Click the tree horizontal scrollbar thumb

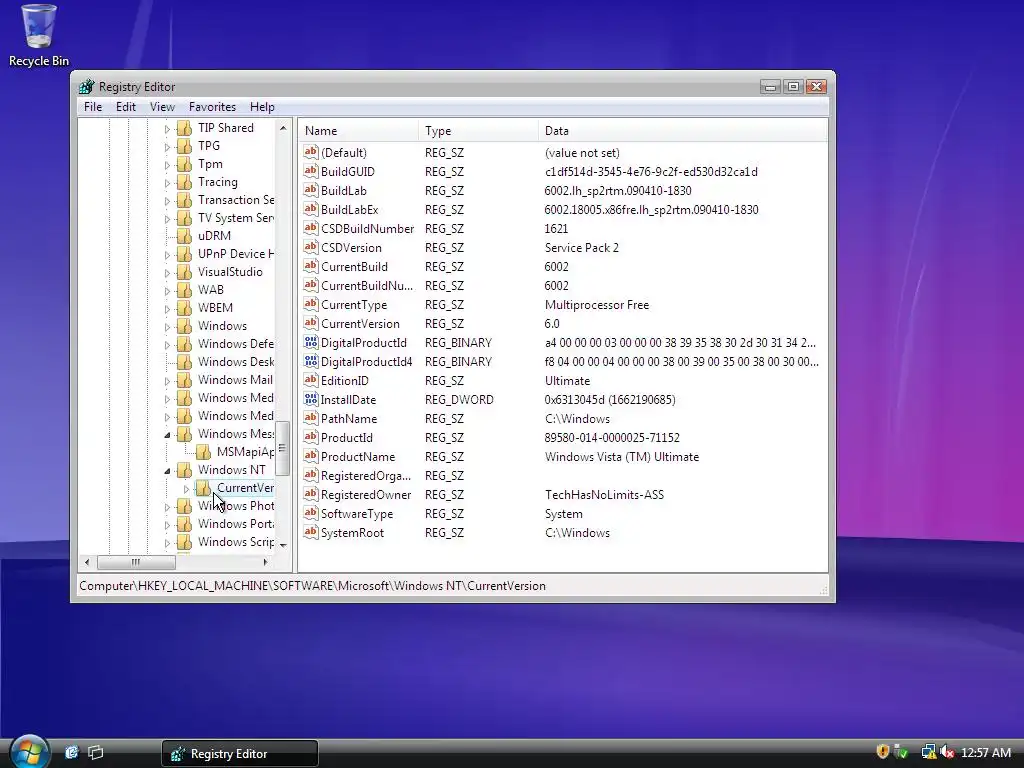pyautogui.click(x=136, y=562)
